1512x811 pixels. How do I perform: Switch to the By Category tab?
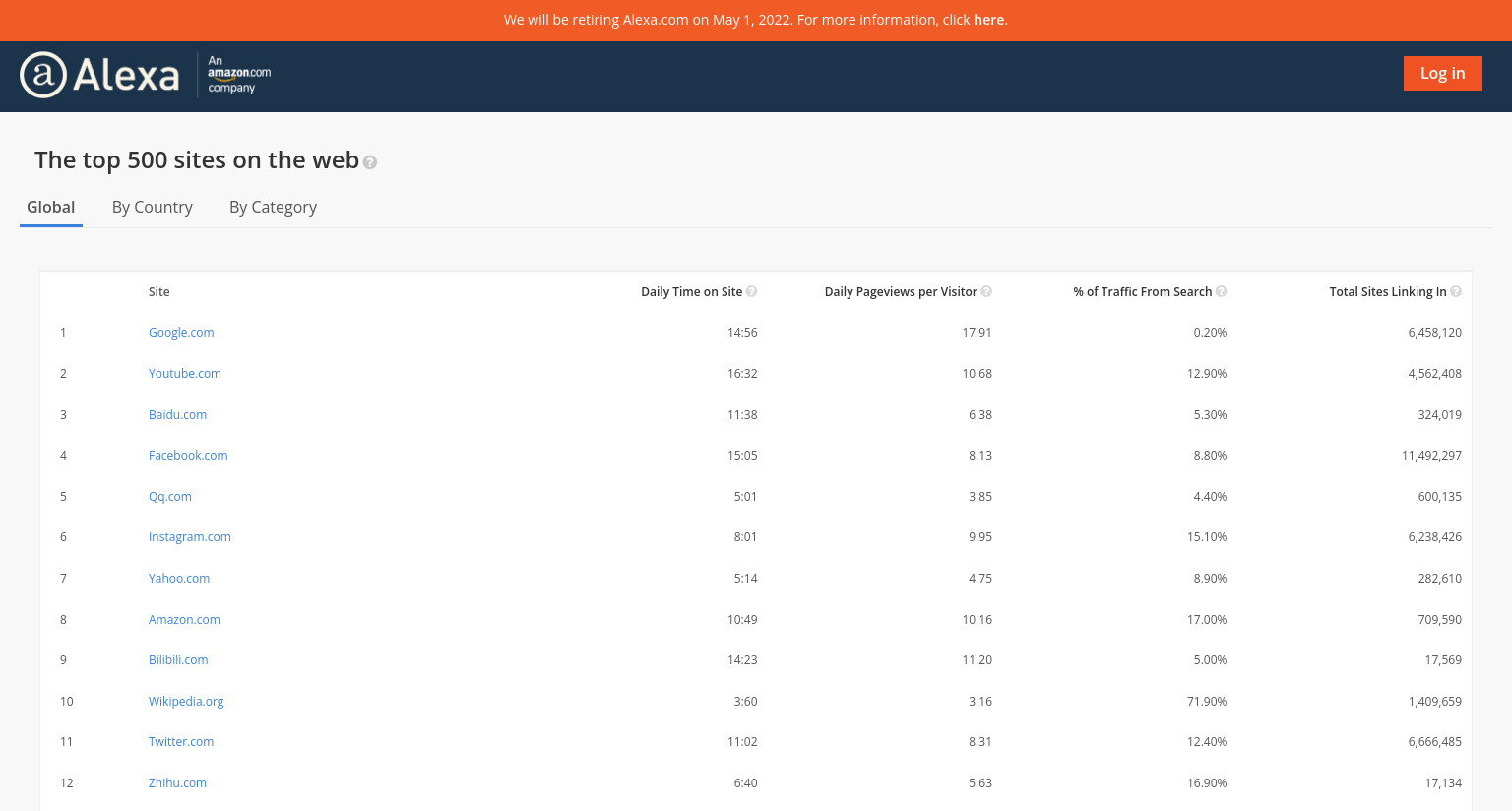[273, 207]
